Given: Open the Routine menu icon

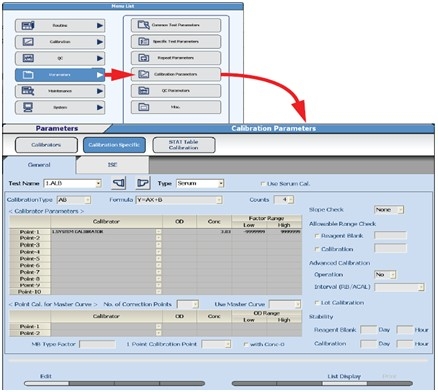Looking at the screenshot, I should point(28,25).
